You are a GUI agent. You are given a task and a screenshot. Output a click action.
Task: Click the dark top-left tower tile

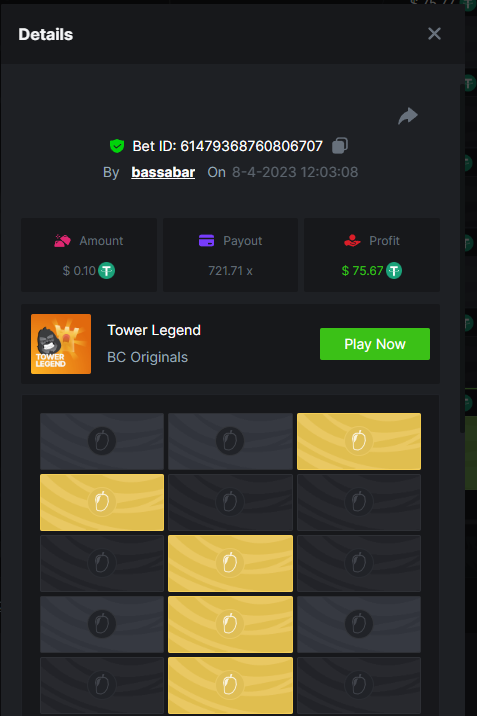[x=102, y=441]
